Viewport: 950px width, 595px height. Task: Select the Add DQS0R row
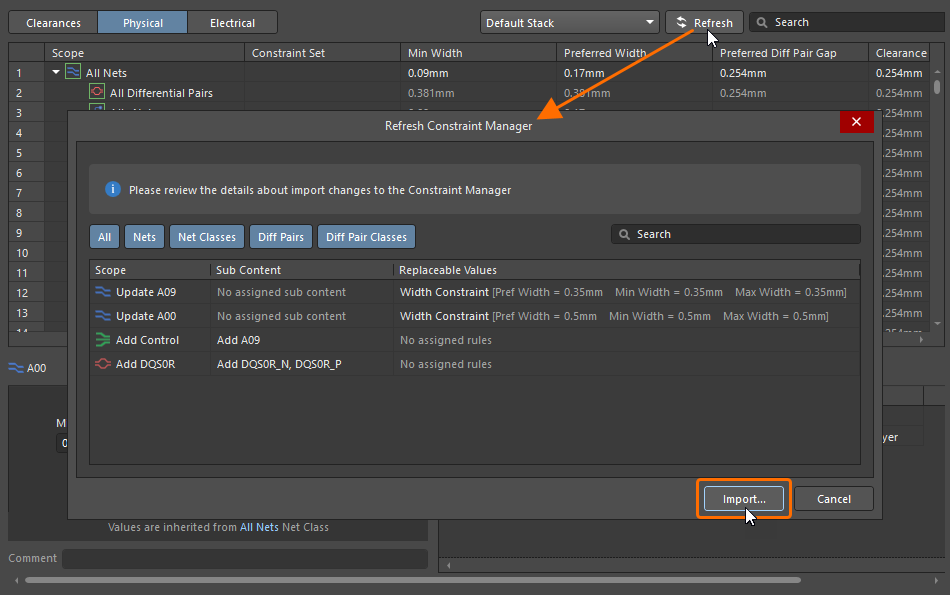(474, 364)
